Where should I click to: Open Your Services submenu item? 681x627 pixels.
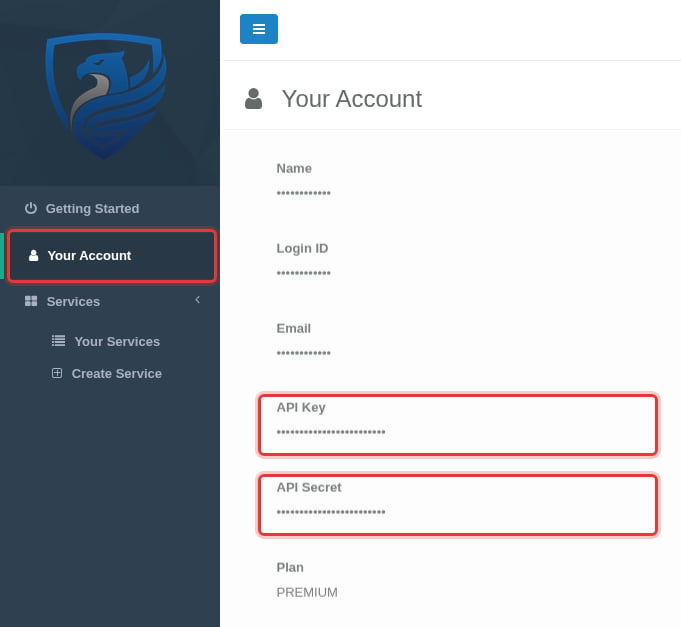click(x=117, y=341)
